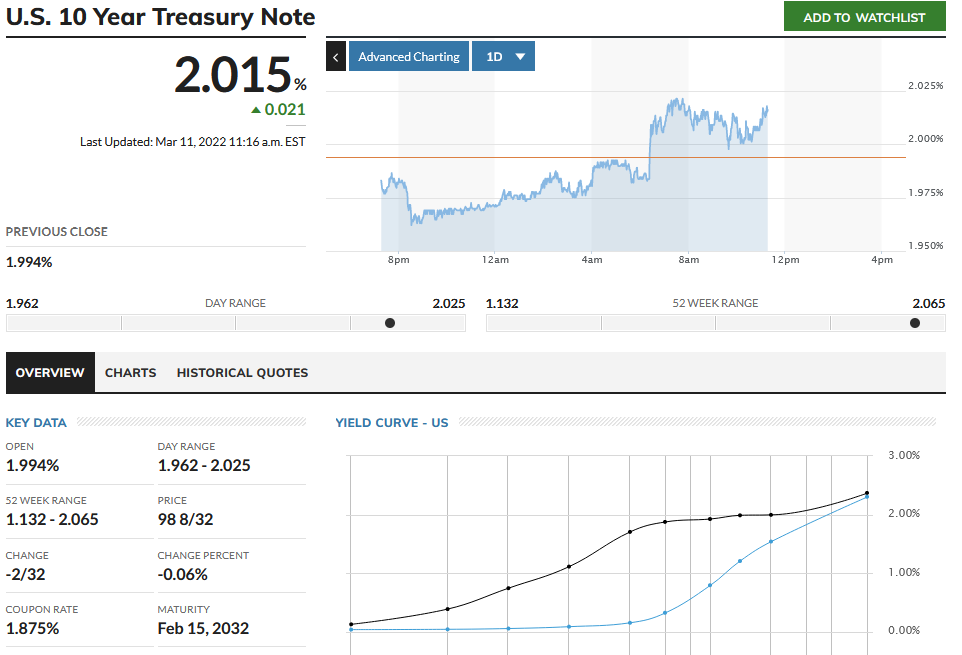Image resolution: width=962 pixels, height=655 pixels.
Task: Click the Open value 1.994%
Action: pos(33,465)
